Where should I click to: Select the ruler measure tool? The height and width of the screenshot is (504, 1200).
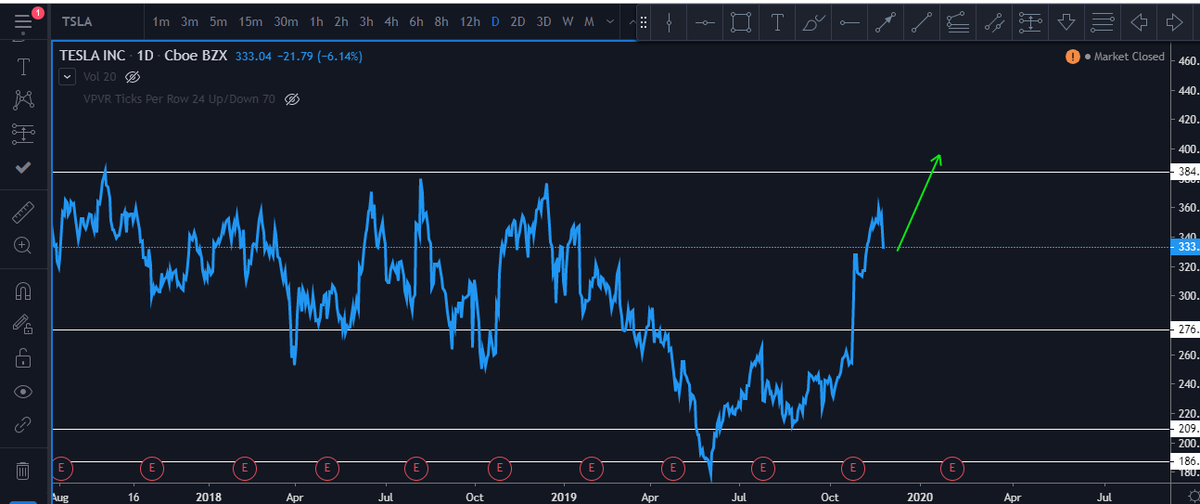[x=24, y=211]
